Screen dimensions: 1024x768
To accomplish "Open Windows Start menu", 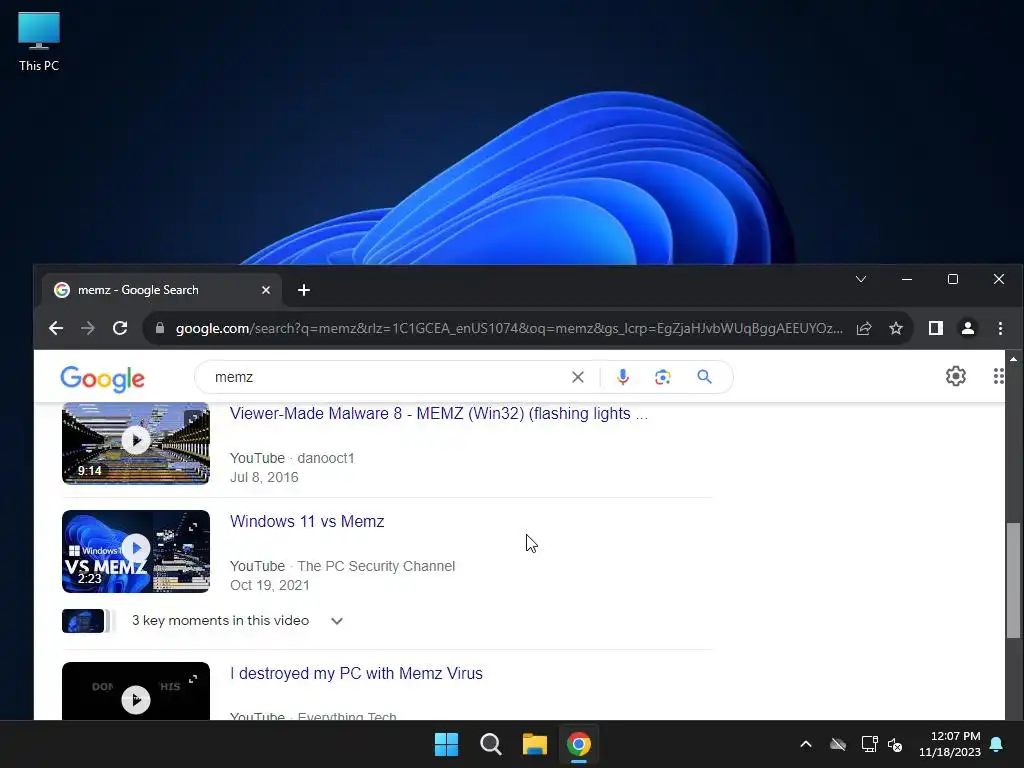I will [x=447, y=744].
